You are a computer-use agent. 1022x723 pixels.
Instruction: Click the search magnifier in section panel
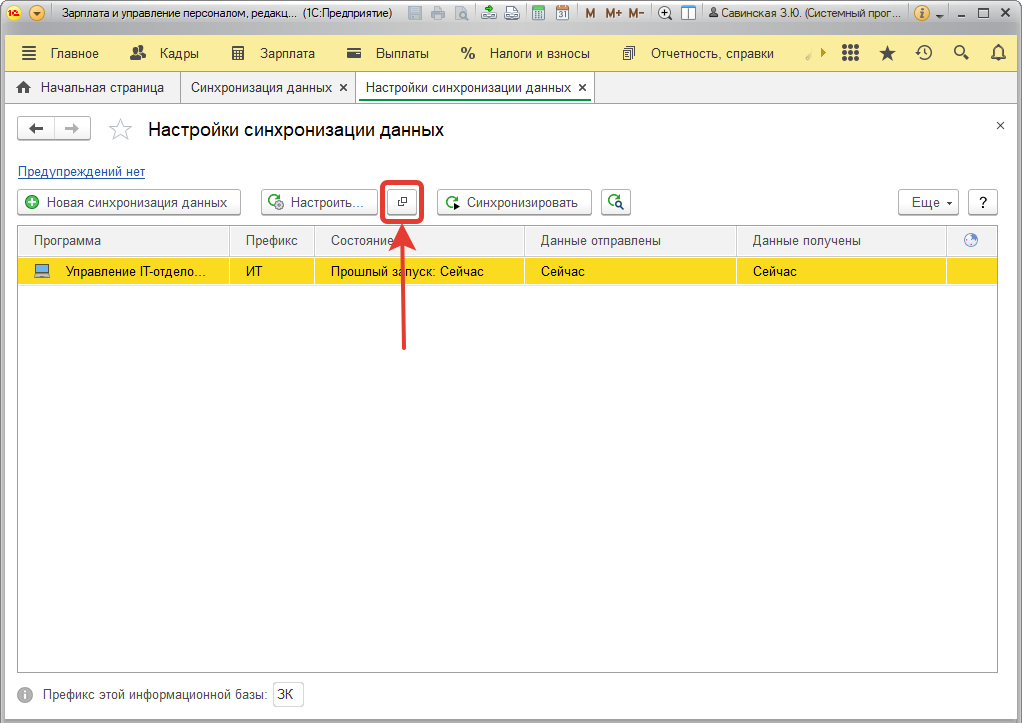(961, 53)
